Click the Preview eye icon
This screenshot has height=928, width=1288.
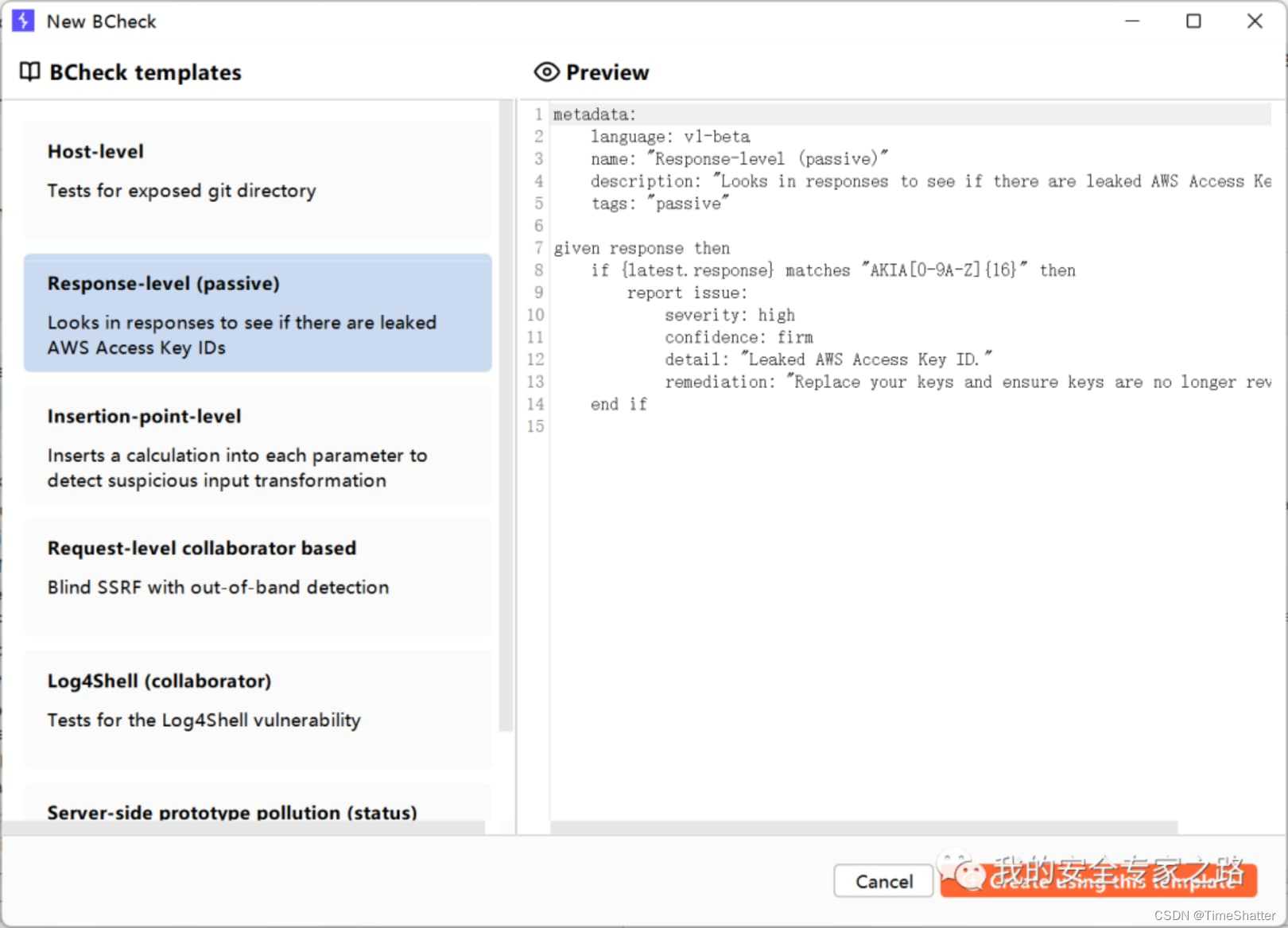(546, 72)
